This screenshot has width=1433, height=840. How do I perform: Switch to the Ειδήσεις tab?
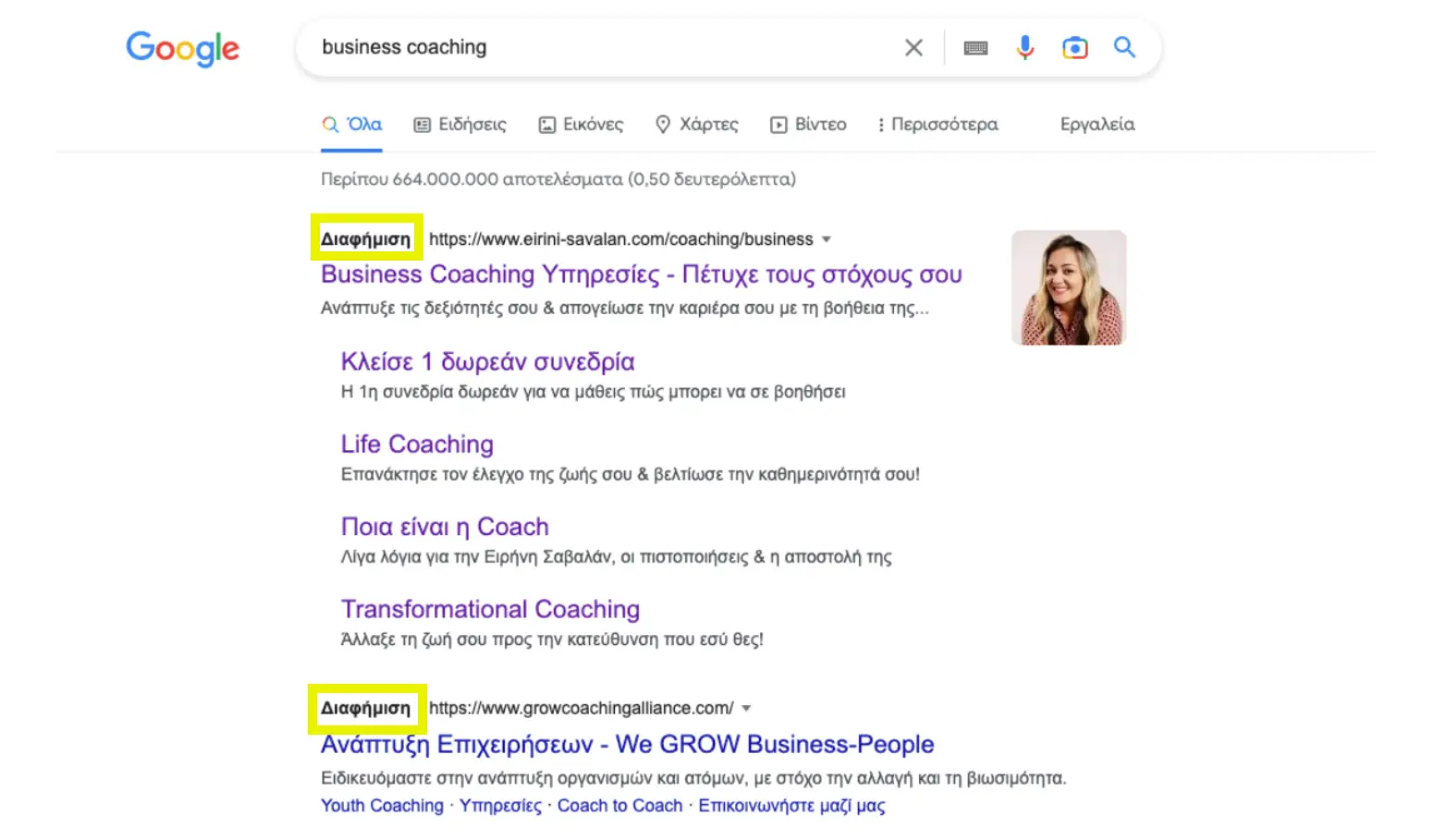coord(460,125)
